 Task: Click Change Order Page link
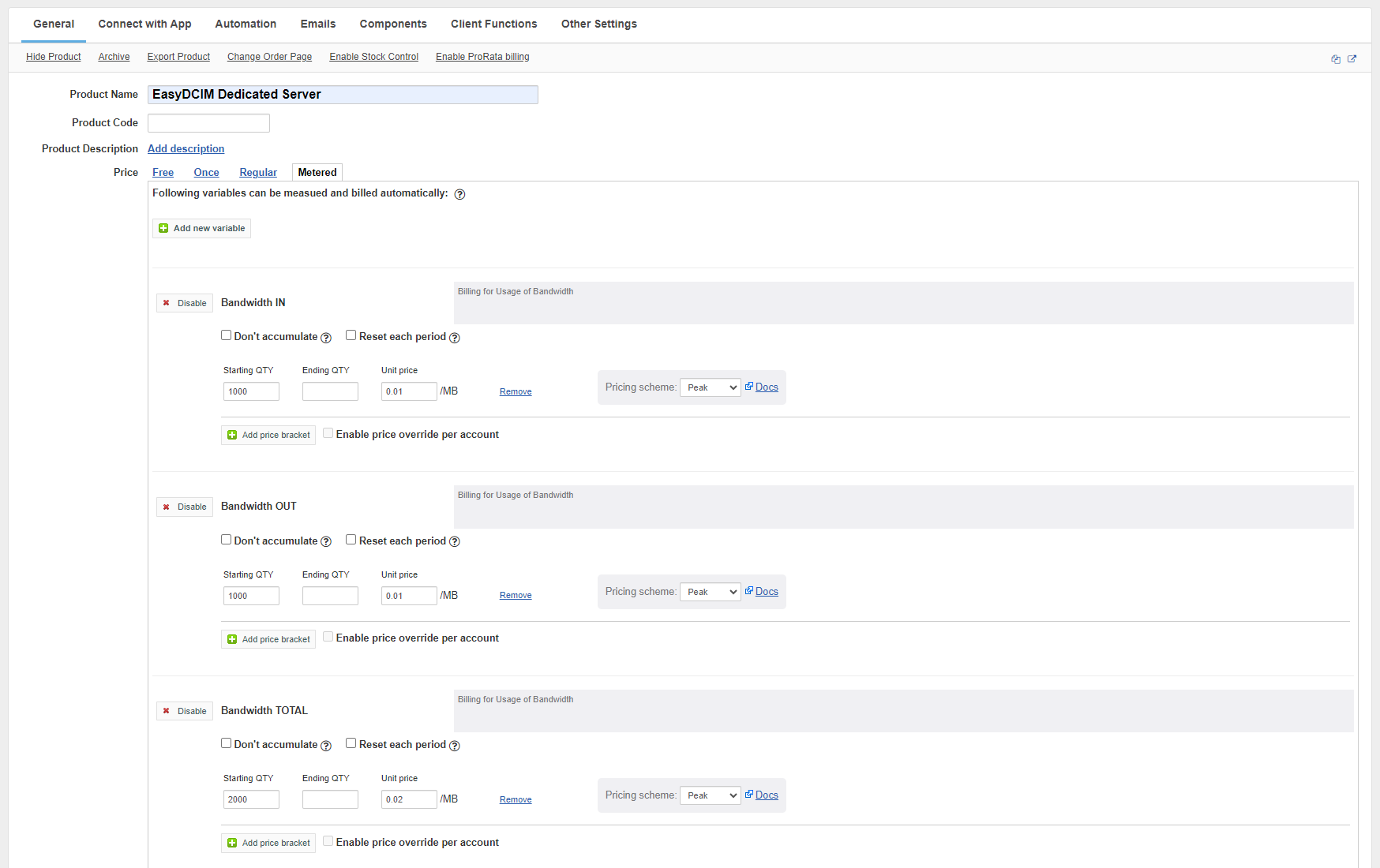(269, 57)
